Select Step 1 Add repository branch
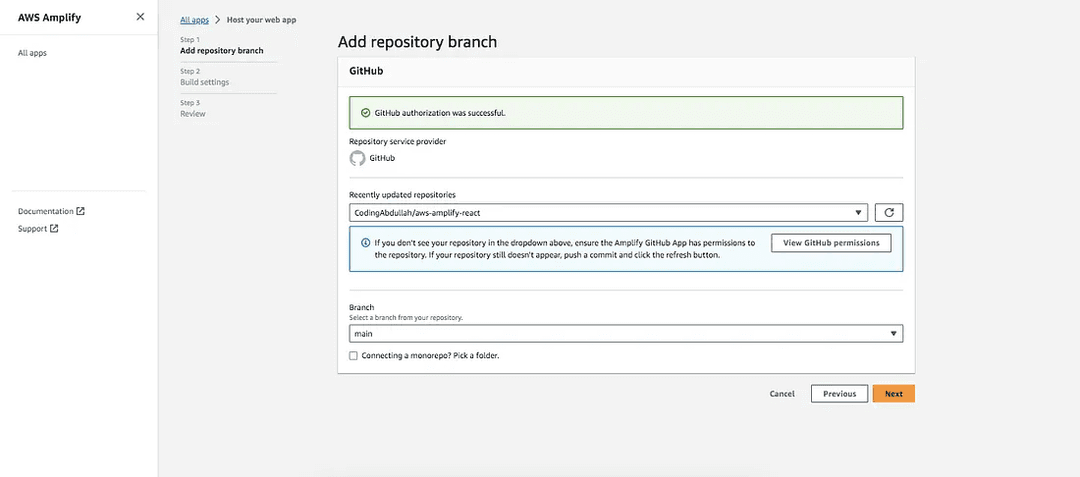 click(x=222, y=50)
